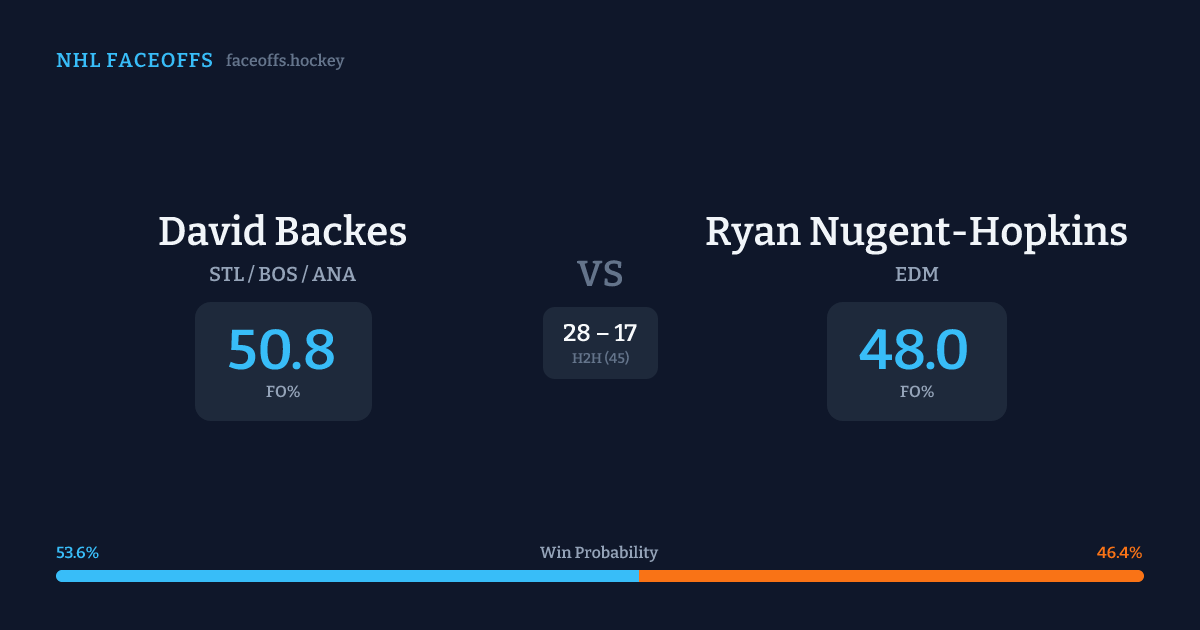The width and height of the screenshot is (1200, 630).
Task: Click the blue segment of probability bar
Action: pos(347,576)
